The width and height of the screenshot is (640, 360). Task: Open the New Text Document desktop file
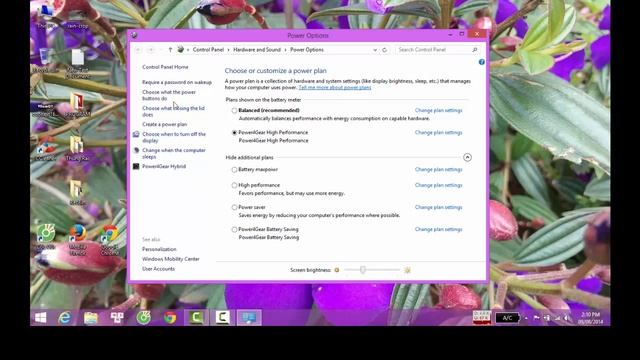coord(78,64)
